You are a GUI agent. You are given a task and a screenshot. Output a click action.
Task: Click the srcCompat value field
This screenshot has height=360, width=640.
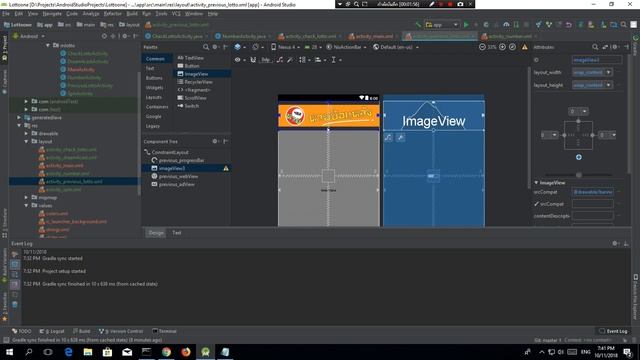593,192
